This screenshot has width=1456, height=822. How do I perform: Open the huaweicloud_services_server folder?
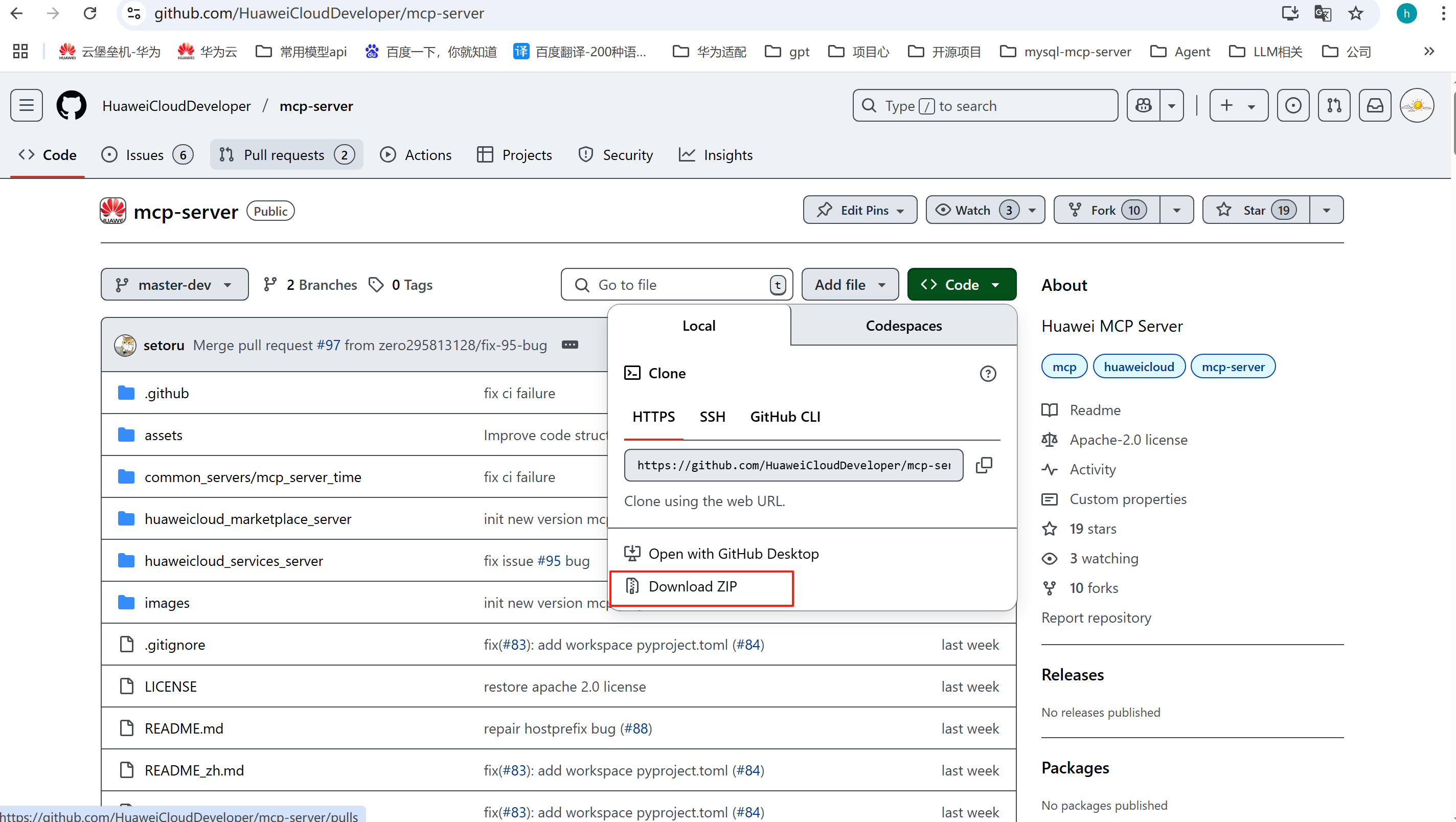[x=234, y=561]
